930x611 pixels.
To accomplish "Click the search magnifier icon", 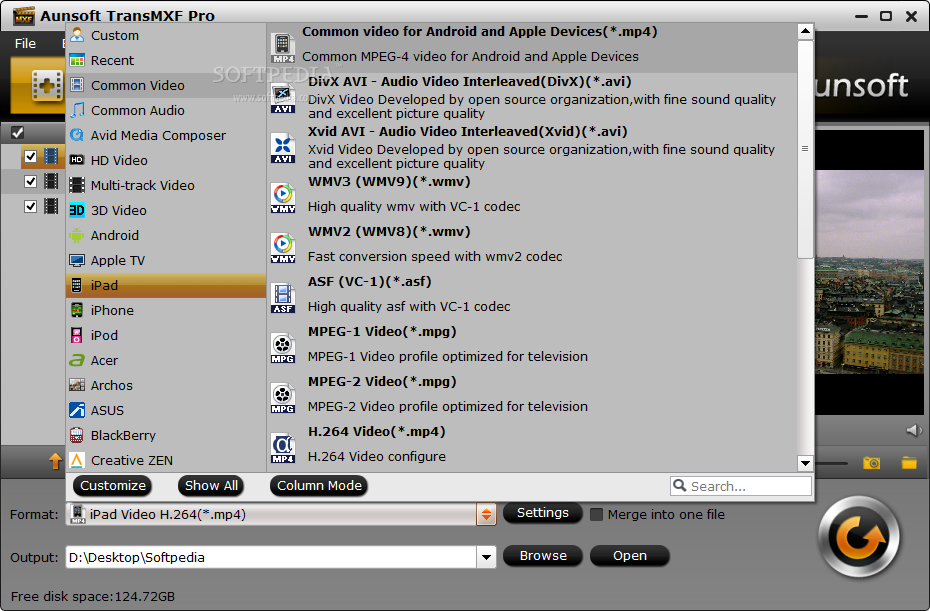I will pos(680,485).
